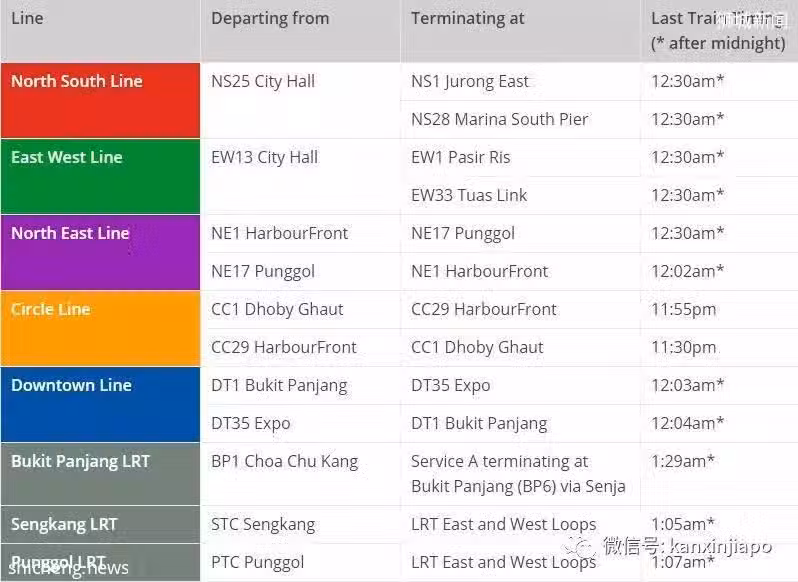Click the WeChat logo icon in the watermark
The width and height of the screenshot is (798, 582).
click(579, 548)
